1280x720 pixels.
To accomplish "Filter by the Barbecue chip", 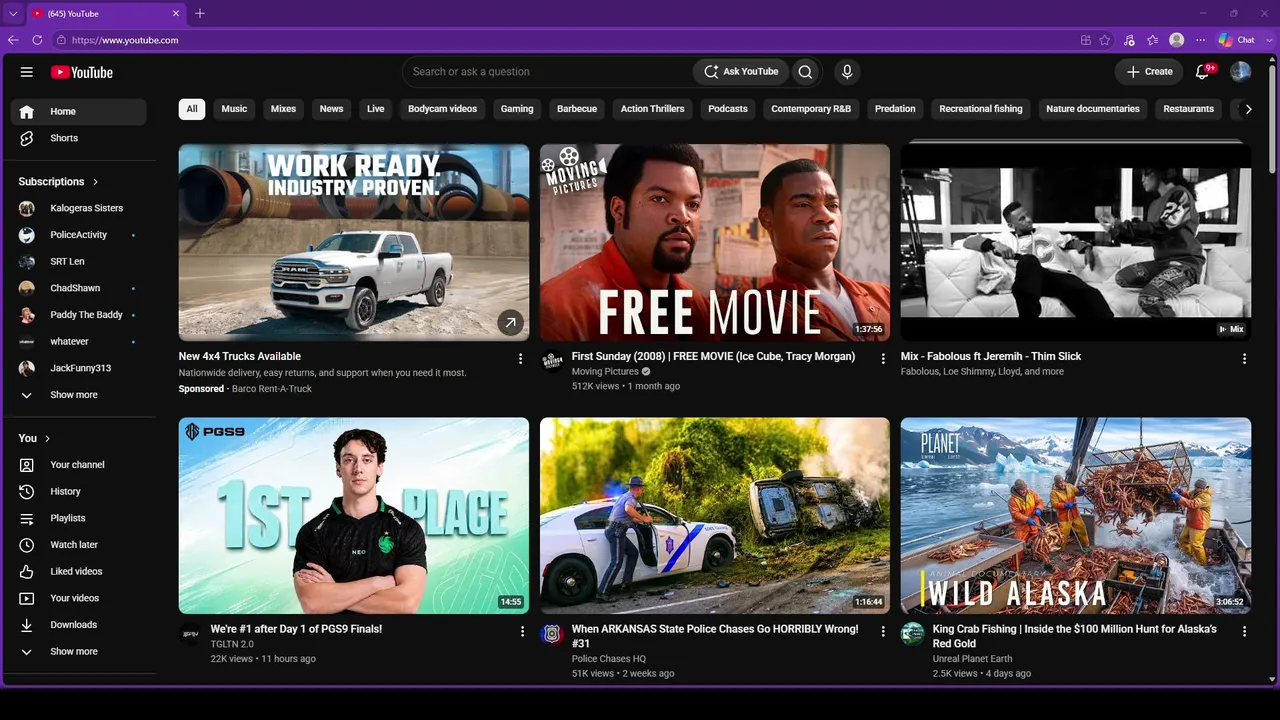I will pos(577,109).
